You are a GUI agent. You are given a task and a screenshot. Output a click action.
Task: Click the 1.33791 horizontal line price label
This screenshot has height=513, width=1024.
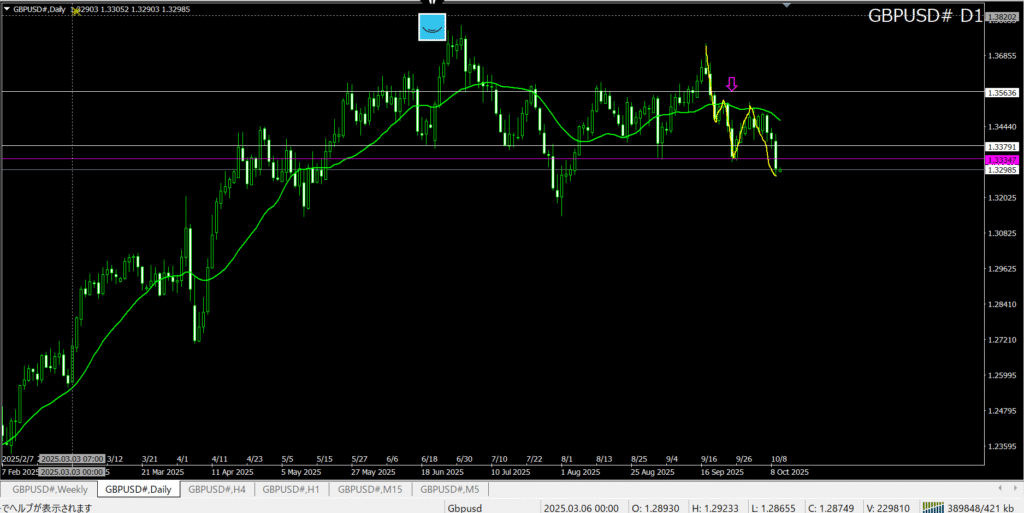click(1000, 147)
